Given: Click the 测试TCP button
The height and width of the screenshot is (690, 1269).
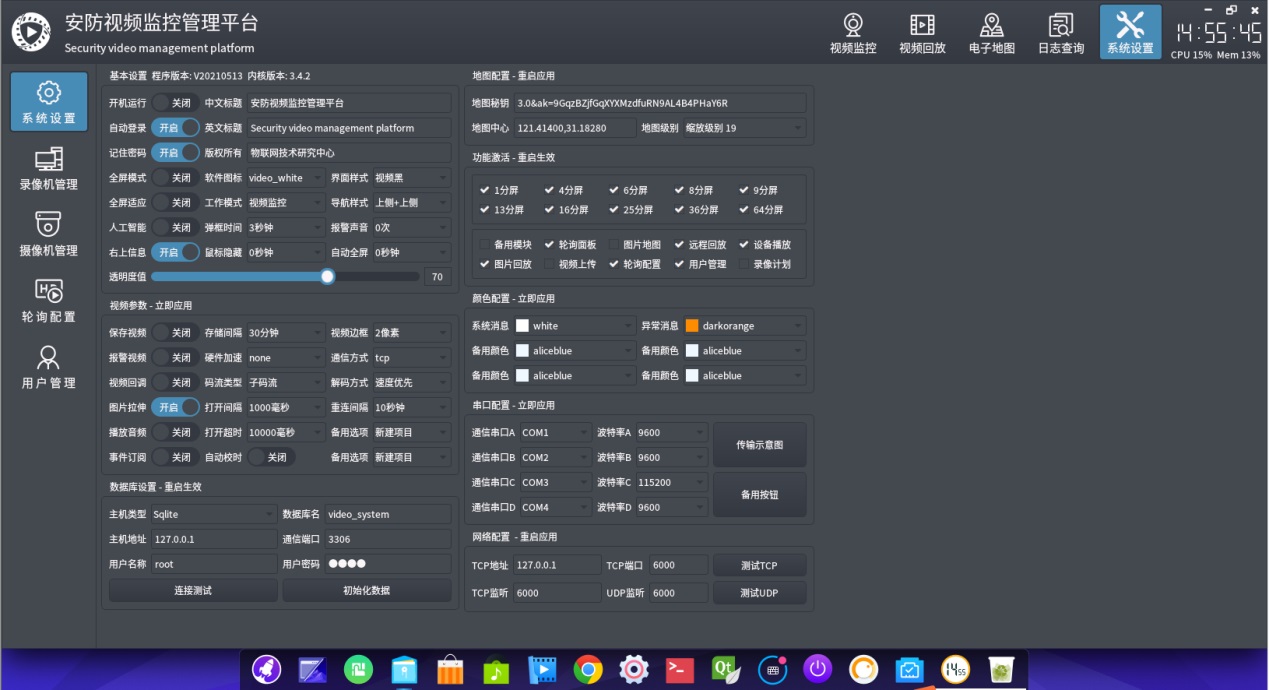Looking at the screenshot, I should 758,566.
